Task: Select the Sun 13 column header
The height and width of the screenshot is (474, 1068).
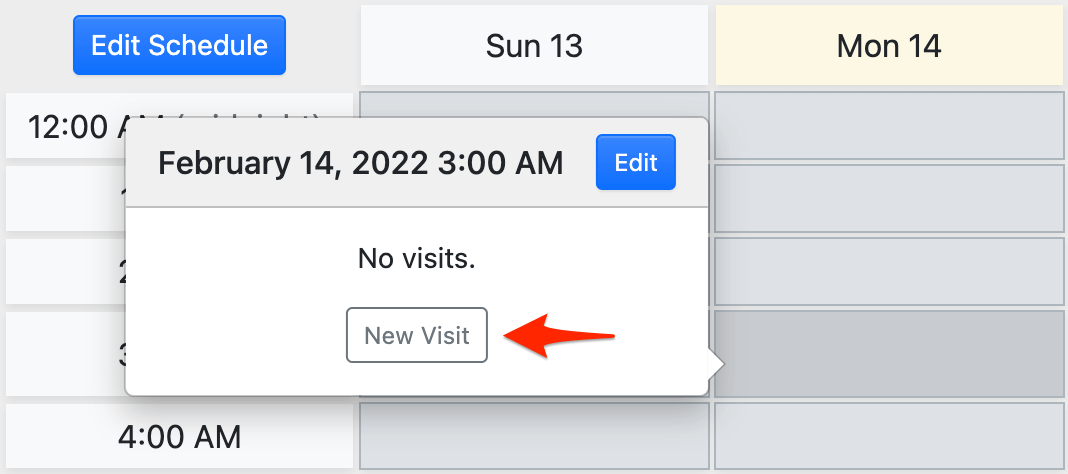Action: [x=534, y=45]
